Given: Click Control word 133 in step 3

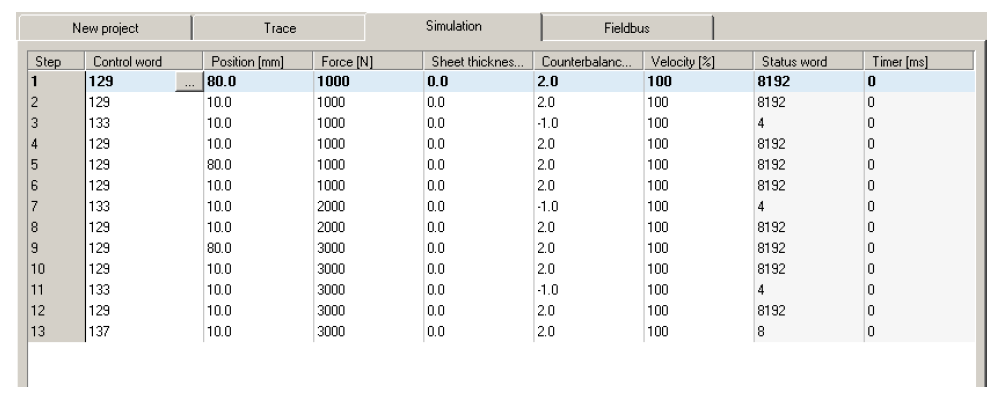Looking at the screenshot, I should pos(144,124).
